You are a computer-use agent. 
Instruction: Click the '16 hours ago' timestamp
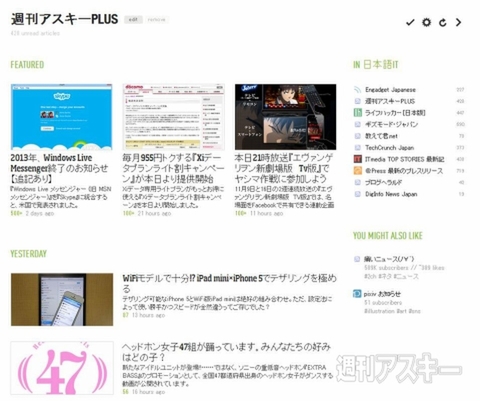[x=148, y=392]
